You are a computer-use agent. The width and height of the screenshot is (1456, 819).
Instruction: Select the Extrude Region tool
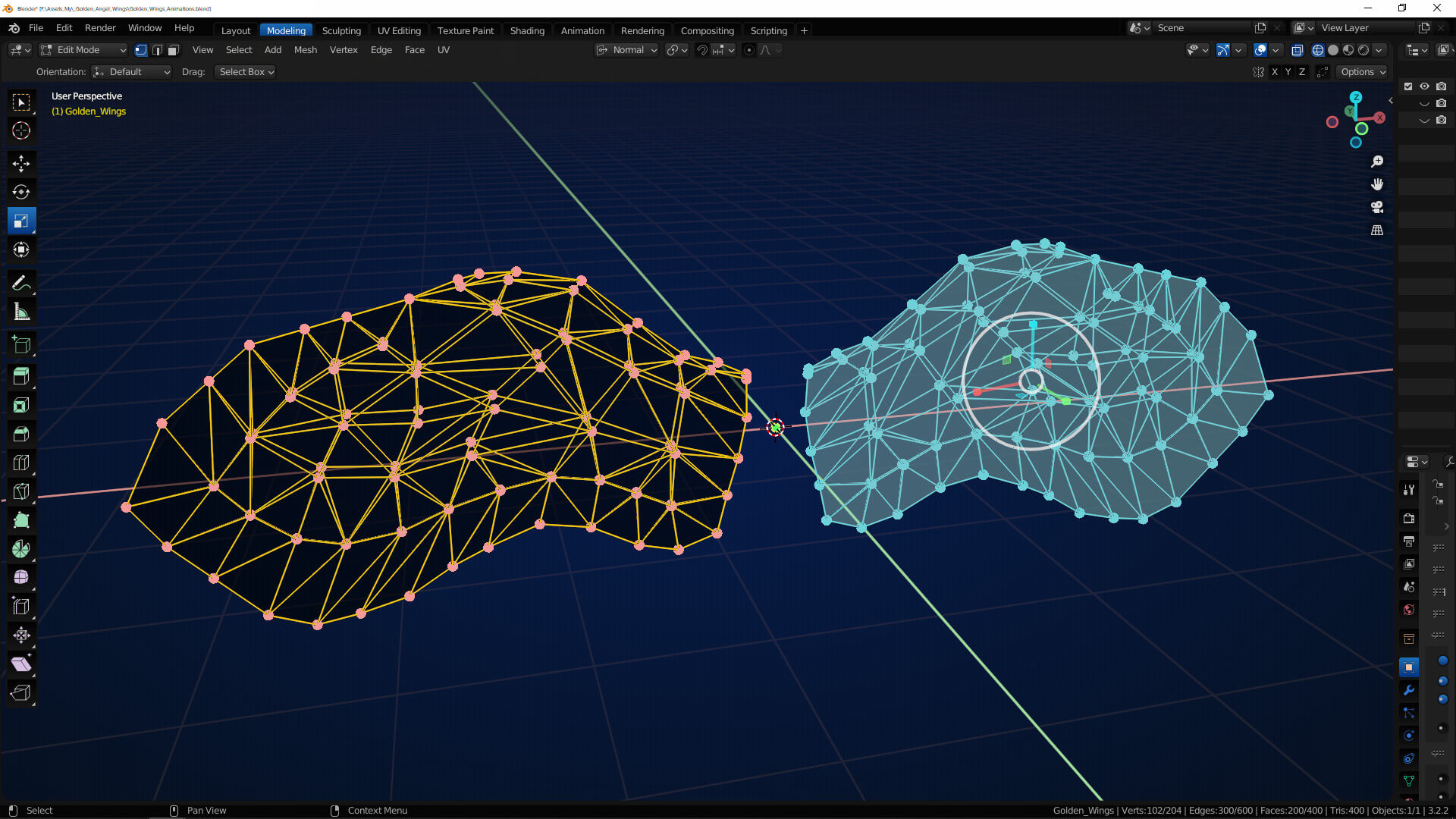pos(21,375)
